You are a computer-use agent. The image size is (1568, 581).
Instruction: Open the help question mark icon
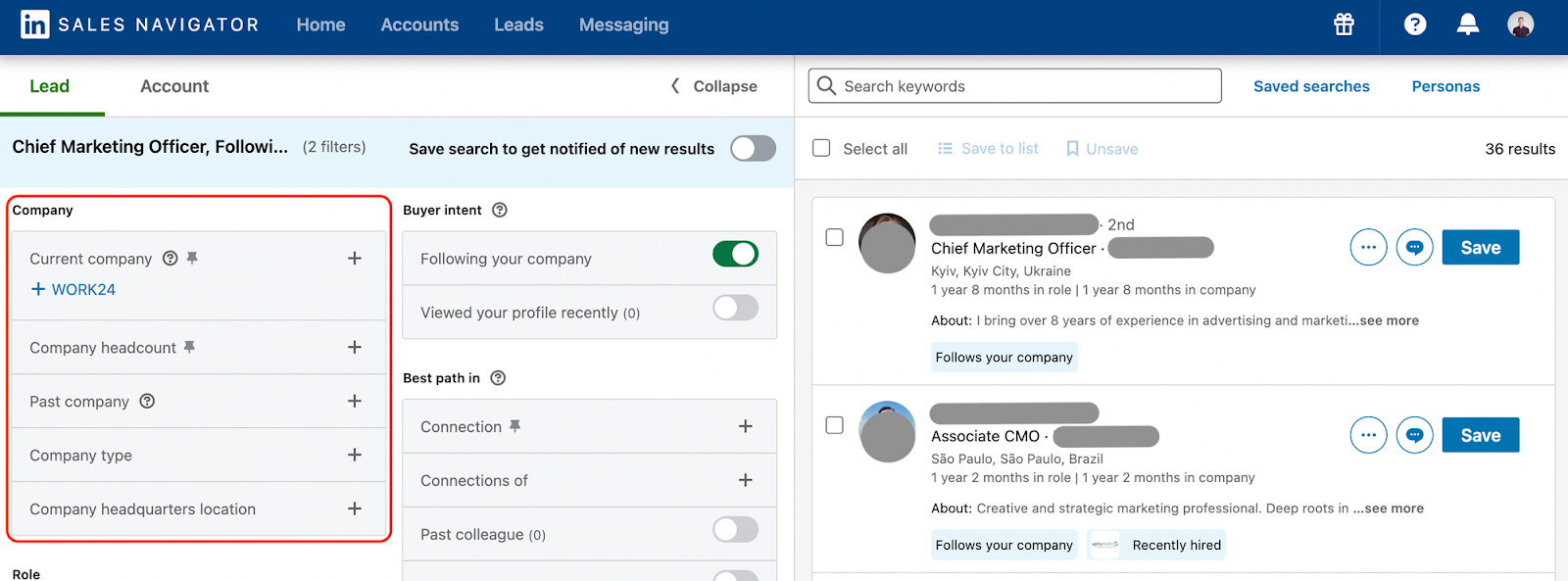click(1415, 24)
